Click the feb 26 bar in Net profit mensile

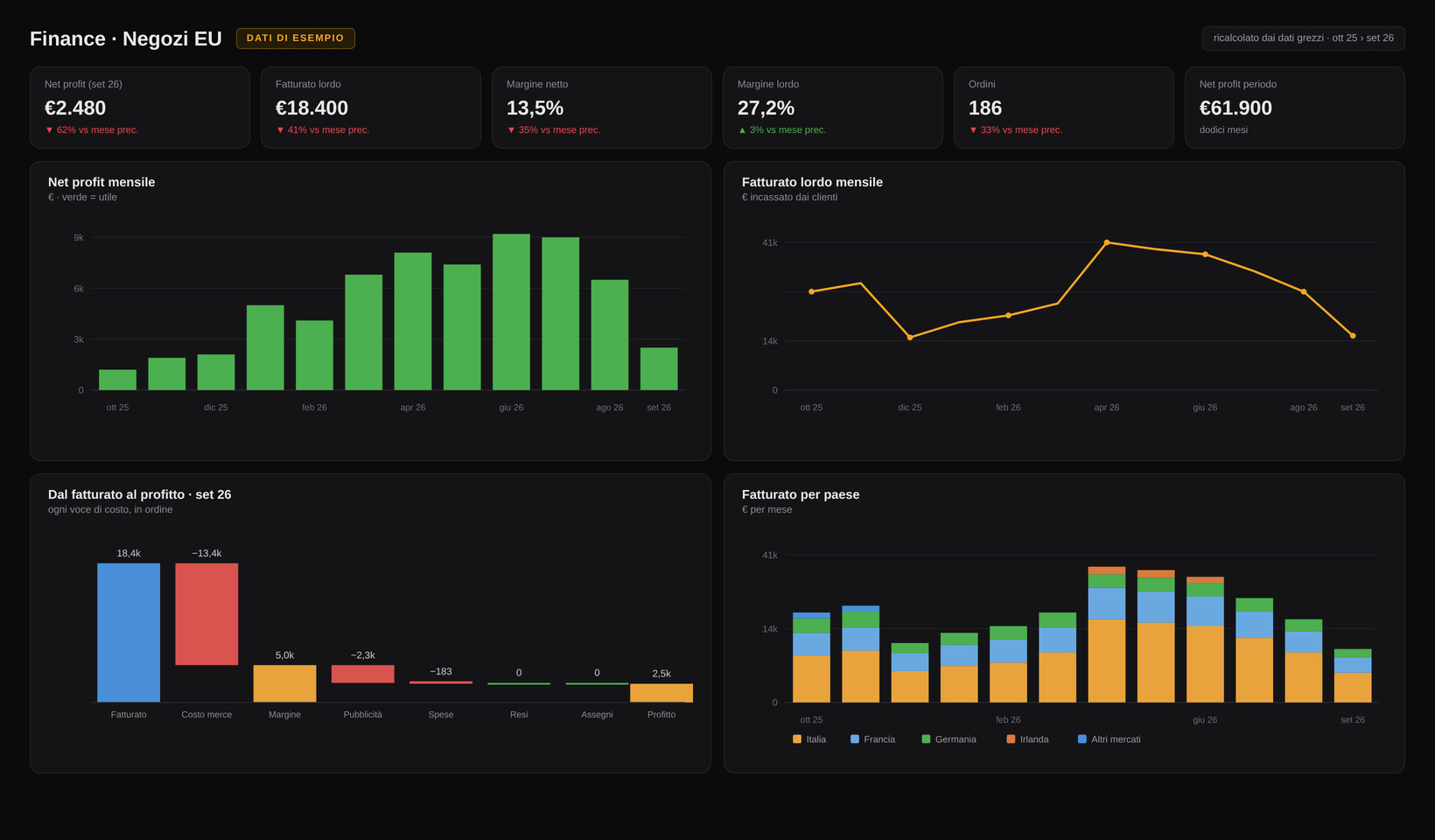click(x=314, y=355)
